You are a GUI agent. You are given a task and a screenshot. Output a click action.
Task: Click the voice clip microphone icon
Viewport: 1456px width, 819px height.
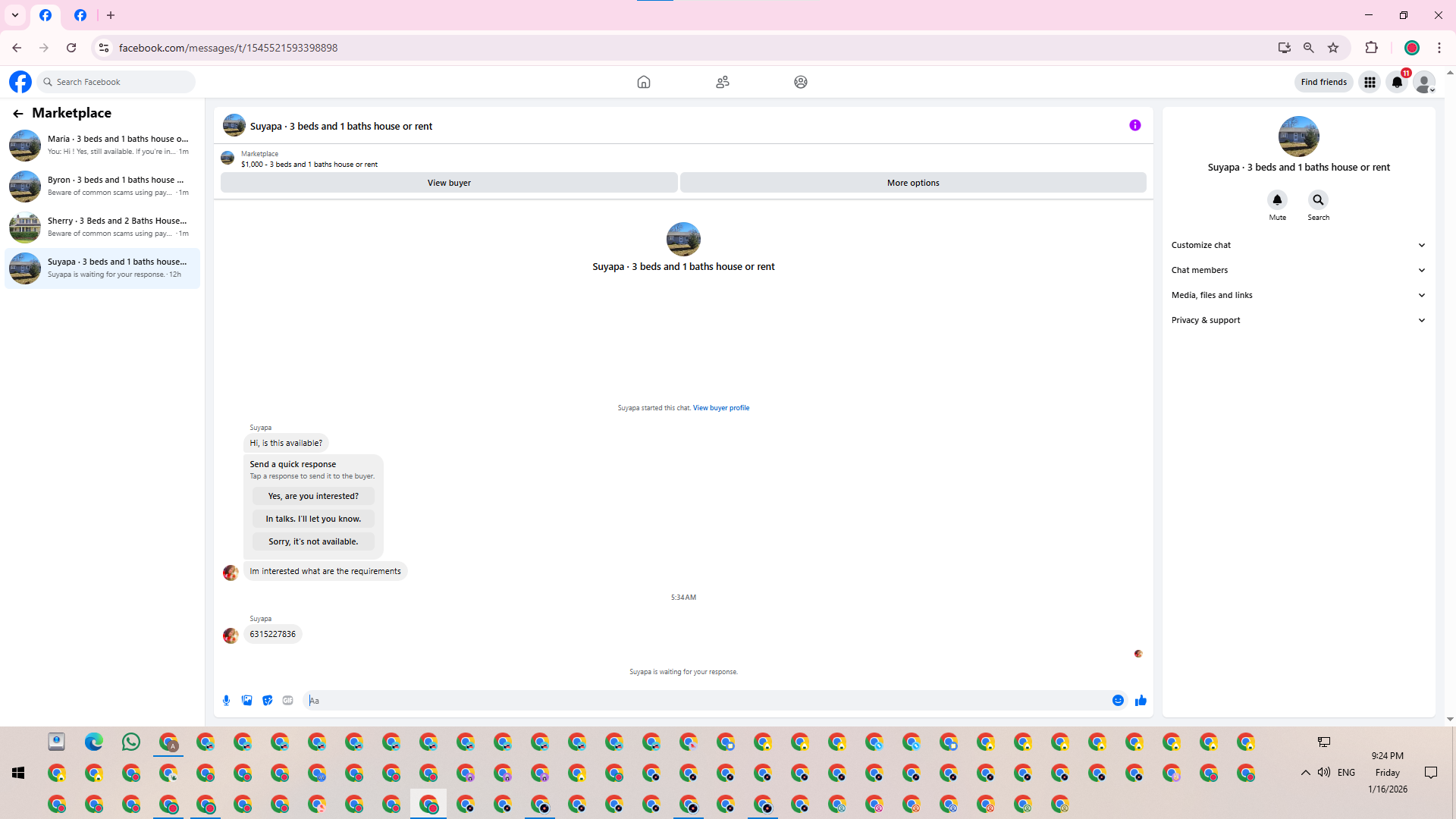pos(226,701)
